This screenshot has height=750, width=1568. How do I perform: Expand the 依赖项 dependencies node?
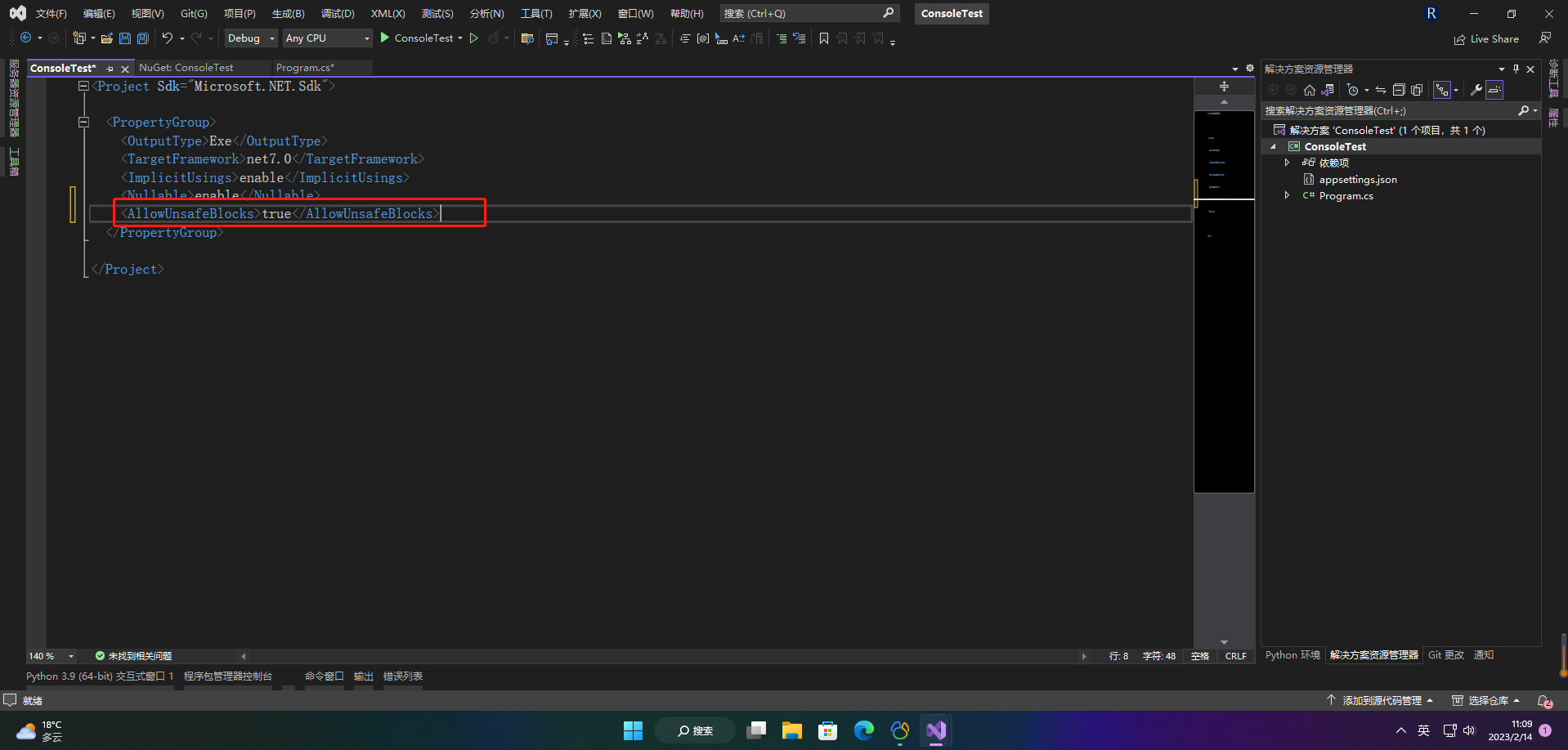[x=1287, y=163]
